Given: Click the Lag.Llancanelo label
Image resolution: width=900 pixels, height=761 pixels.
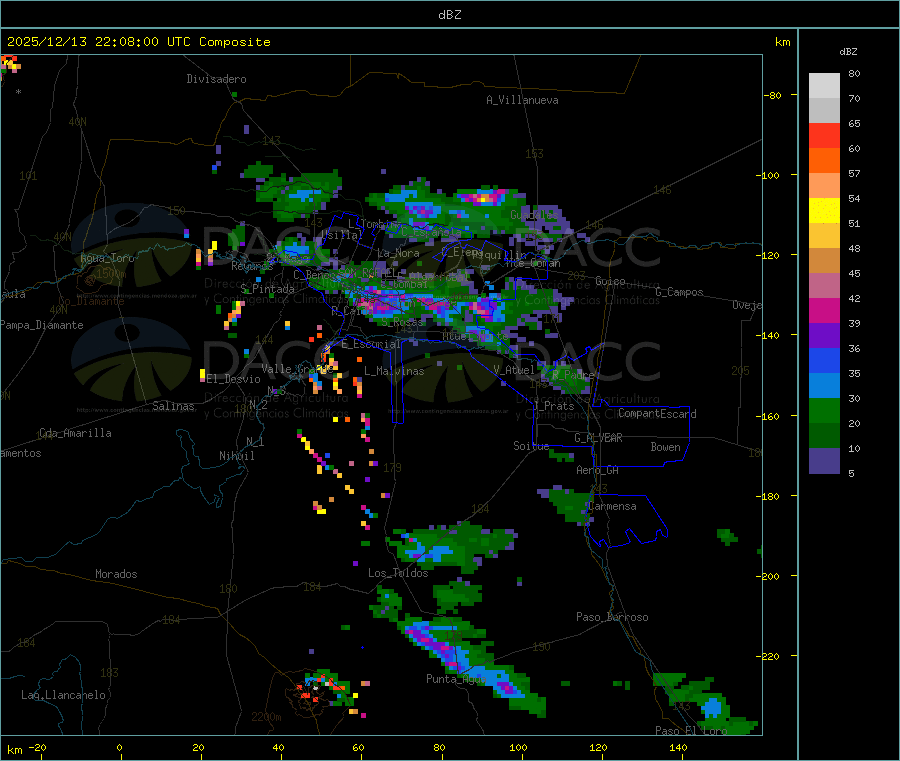Looking at the screenshot, I should (63, 695).
